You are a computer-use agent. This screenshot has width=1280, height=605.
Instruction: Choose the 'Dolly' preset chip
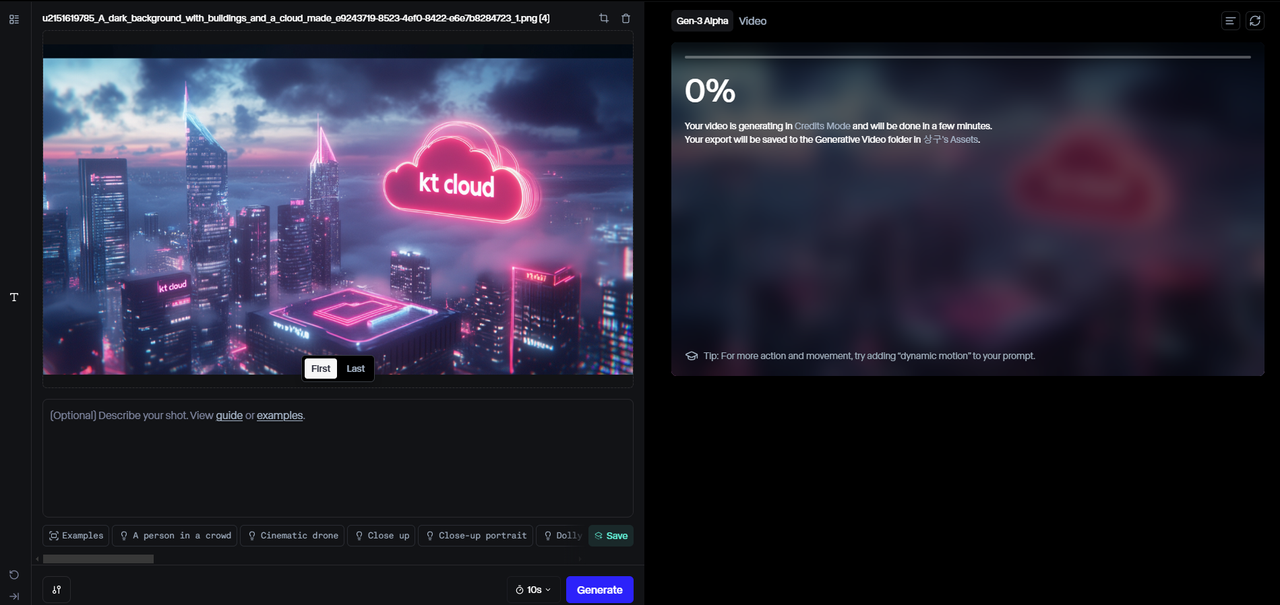click(x=561, y=536)
